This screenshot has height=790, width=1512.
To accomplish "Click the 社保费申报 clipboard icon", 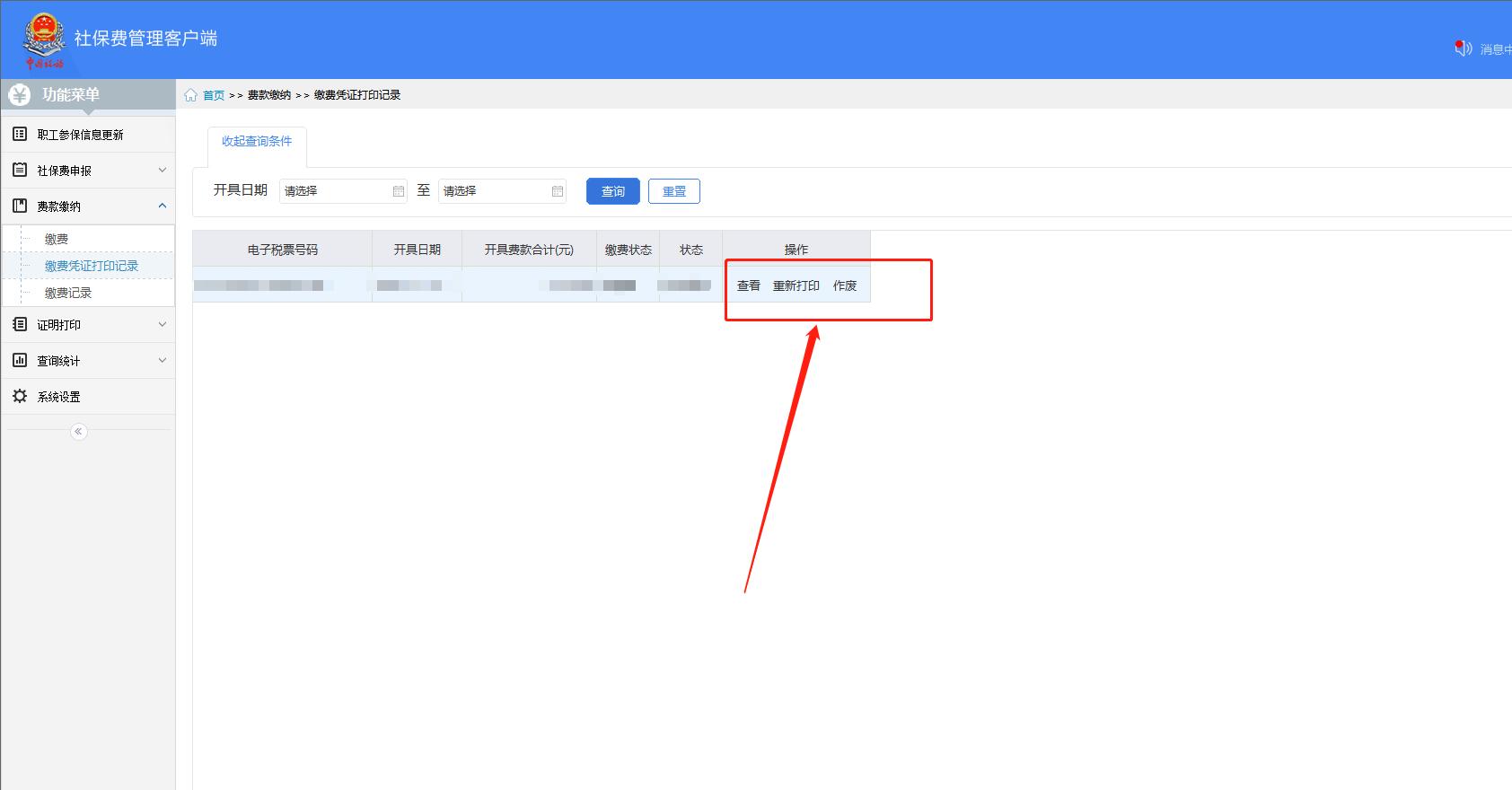I will click(20, 170).
